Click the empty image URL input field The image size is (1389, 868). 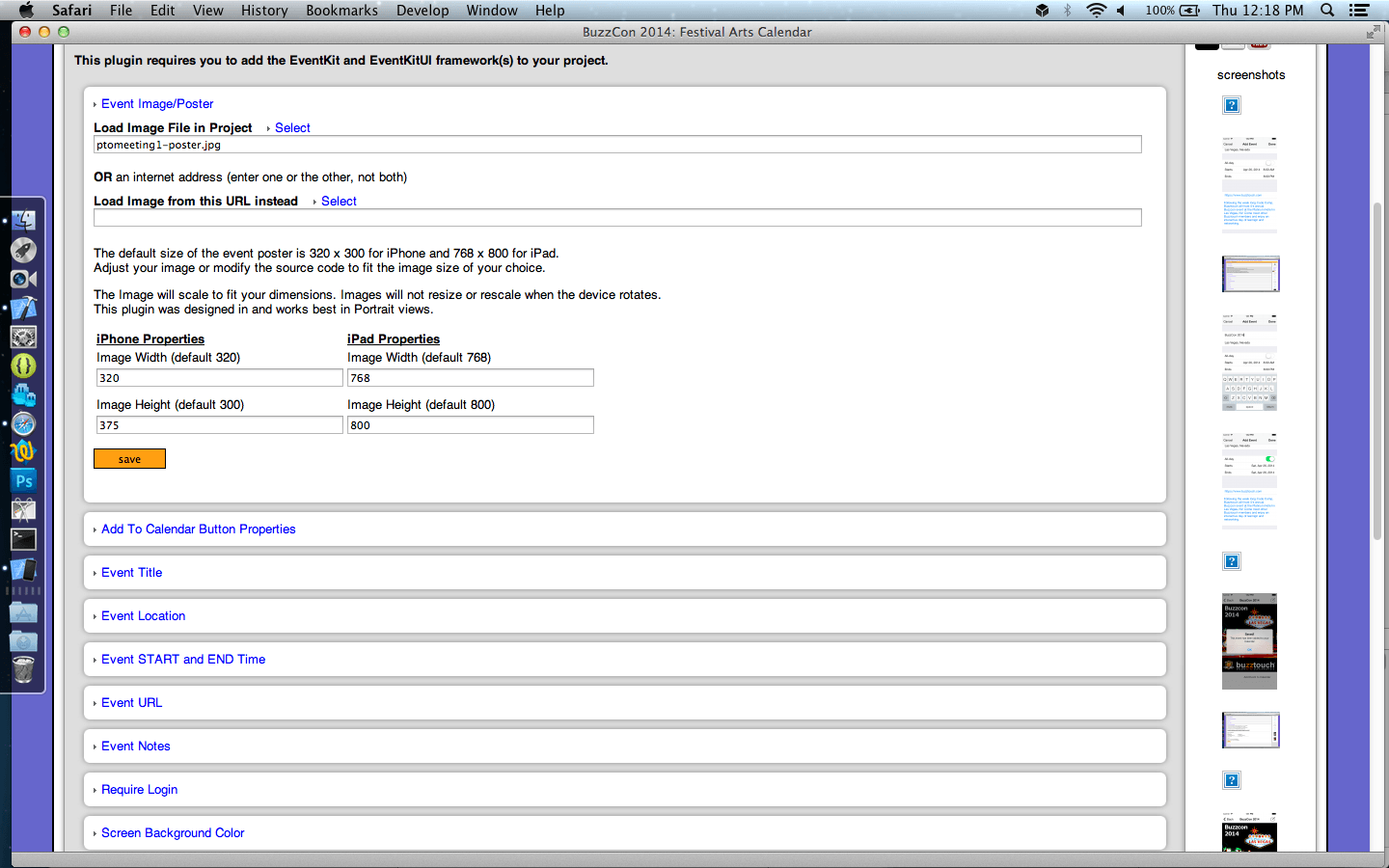(x=617, y=218)
